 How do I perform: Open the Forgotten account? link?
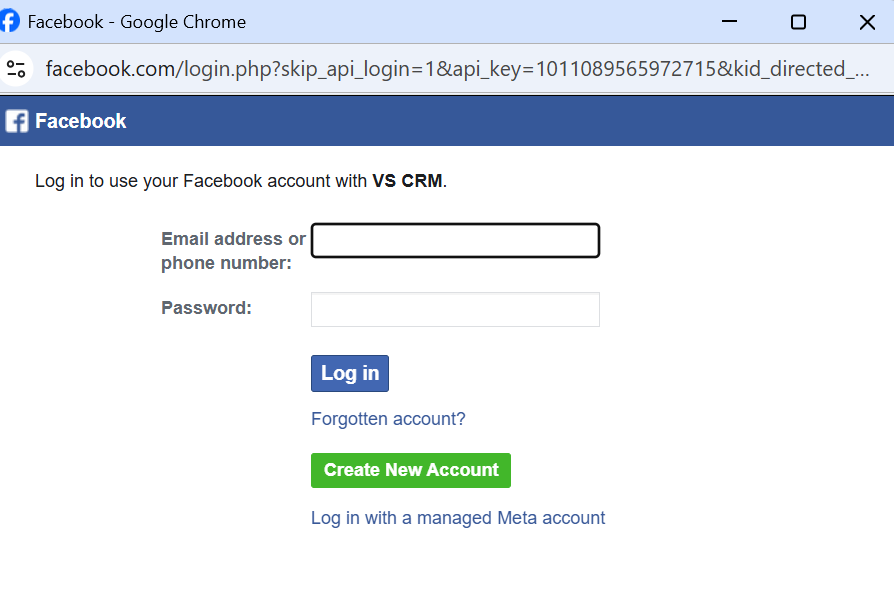[x=388, y=419]
